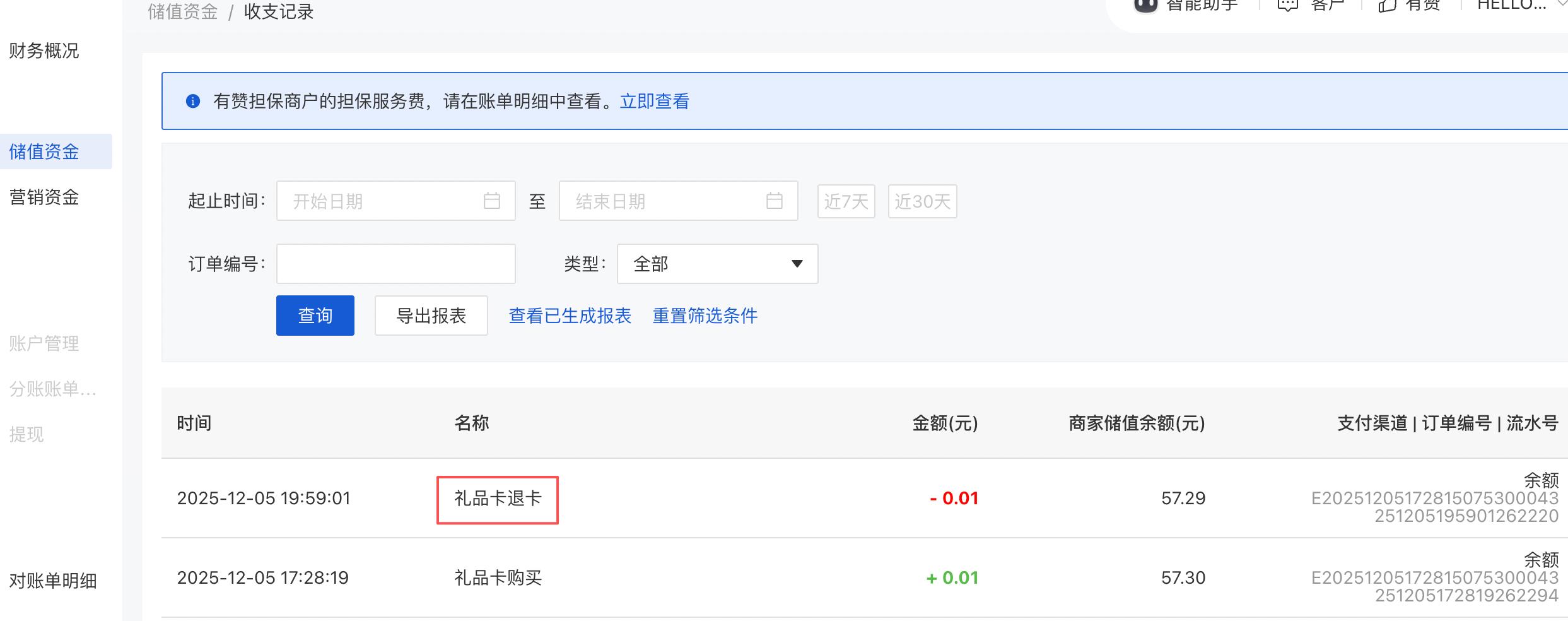Click the blue info icon in banner
The image size is (1568, 621).
pyautogui.click(x=193, y=101)
